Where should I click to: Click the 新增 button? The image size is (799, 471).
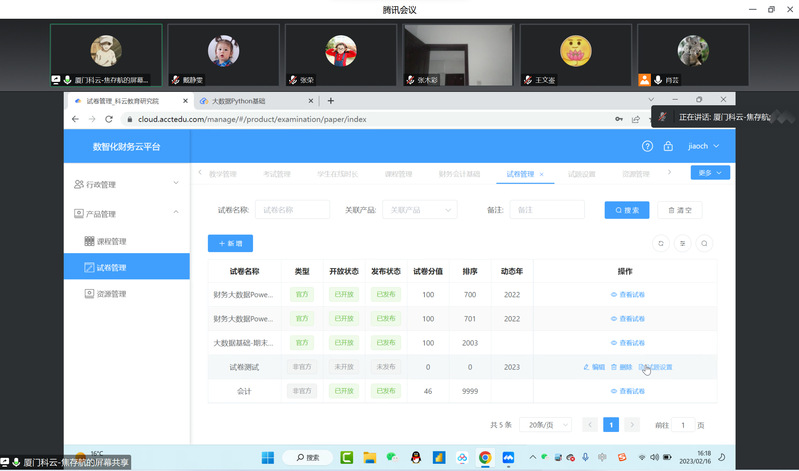pos(230,243)
